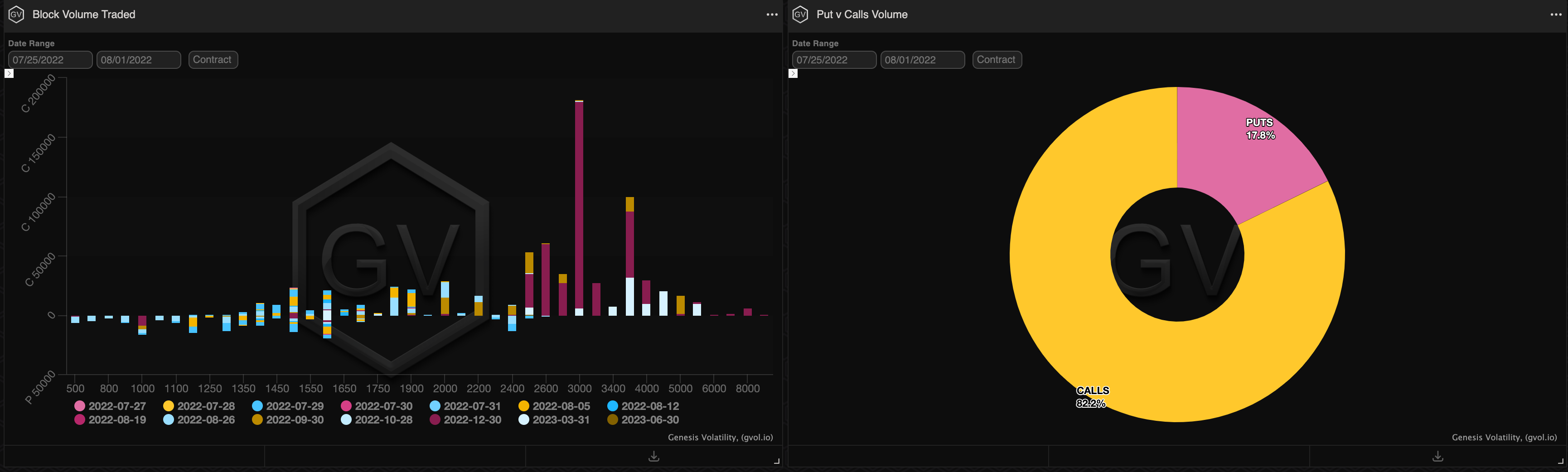1568x472 pixels.
Task: Download the Block Volume Traded chart
Action: [x=654, y=456]
